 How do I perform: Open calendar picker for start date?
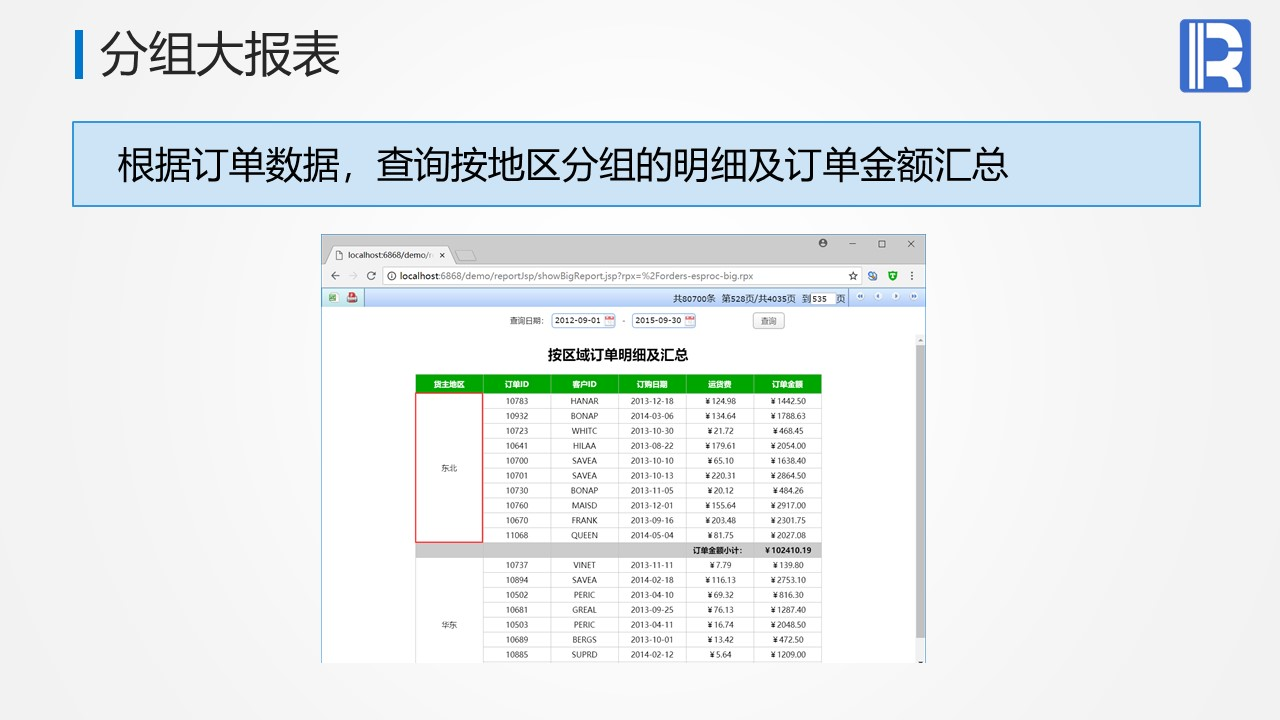click(x=610, y=320)
